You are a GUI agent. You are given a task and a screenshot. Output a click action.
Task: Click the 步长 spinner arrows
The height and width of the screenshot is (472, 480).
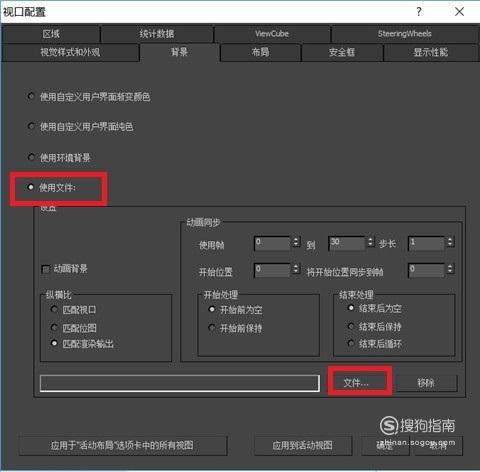(x=450, y=242)
